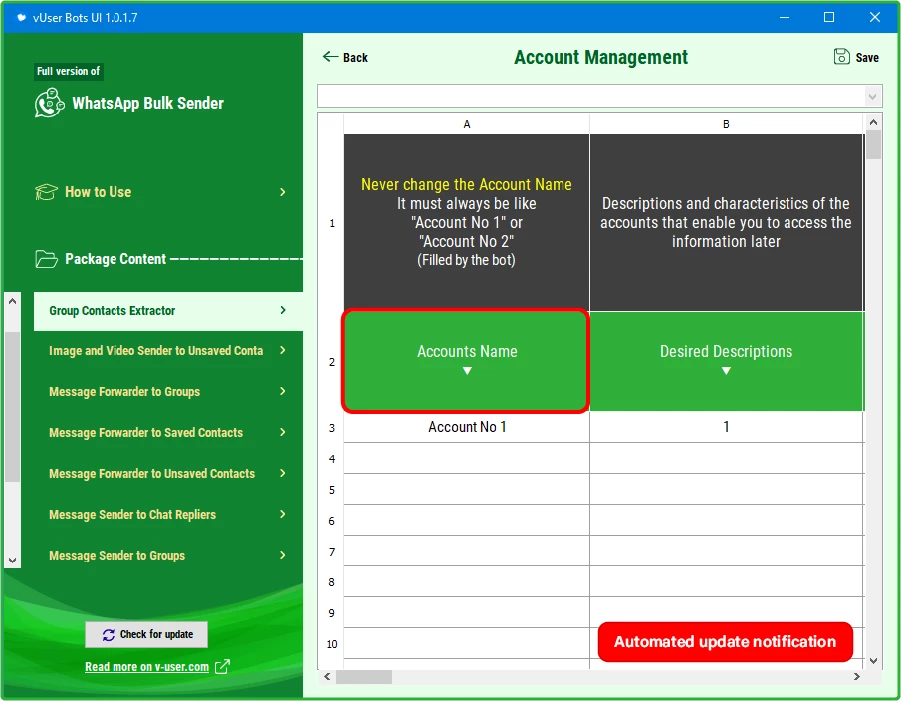Screen dimensions: 901x701
Task: Click the Back arrow icon
Action: click(x=330, y=56)
